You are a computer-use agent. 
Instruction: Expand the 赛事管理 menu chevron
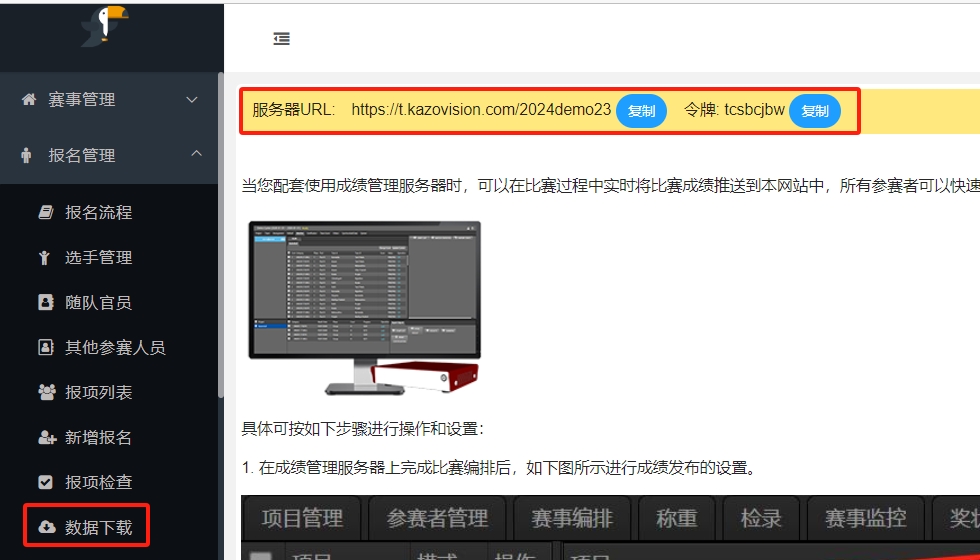click(x=193, y=100)
